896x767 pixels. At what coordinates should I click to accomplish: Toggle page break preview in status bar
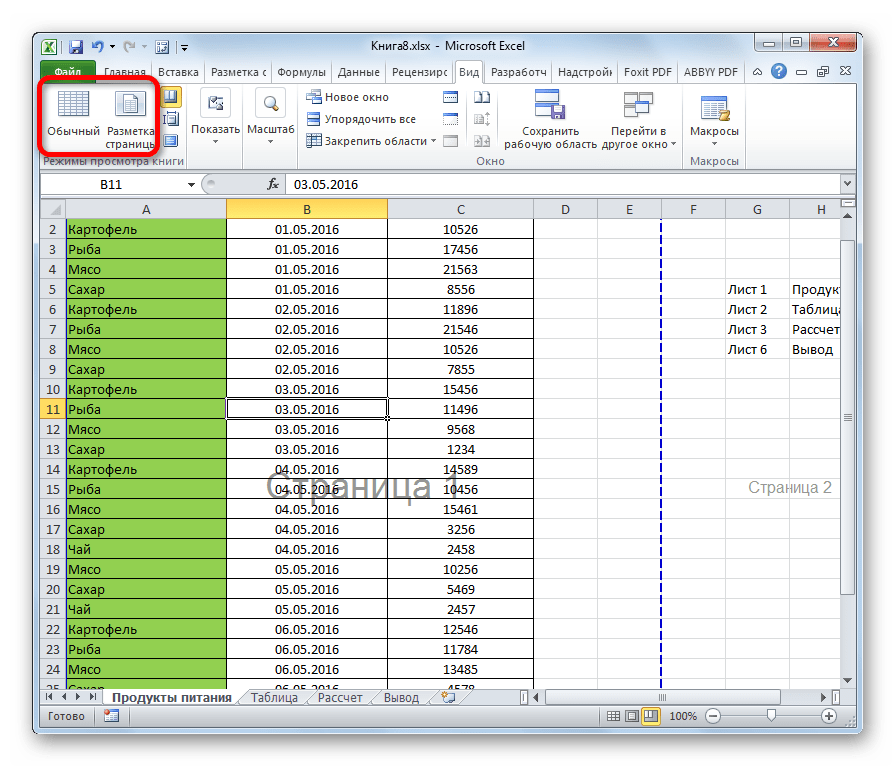point(651,716)
